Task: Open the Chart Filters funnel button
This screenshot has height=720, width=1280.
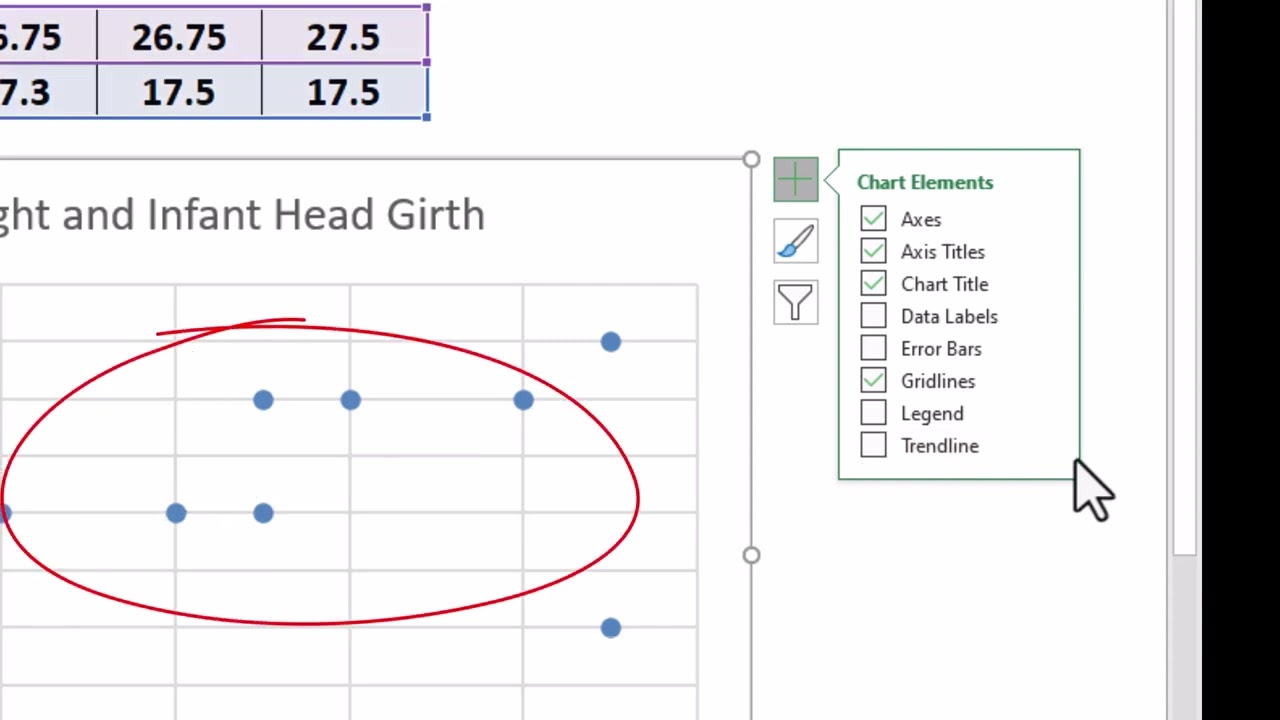Action: click(795, 302)
